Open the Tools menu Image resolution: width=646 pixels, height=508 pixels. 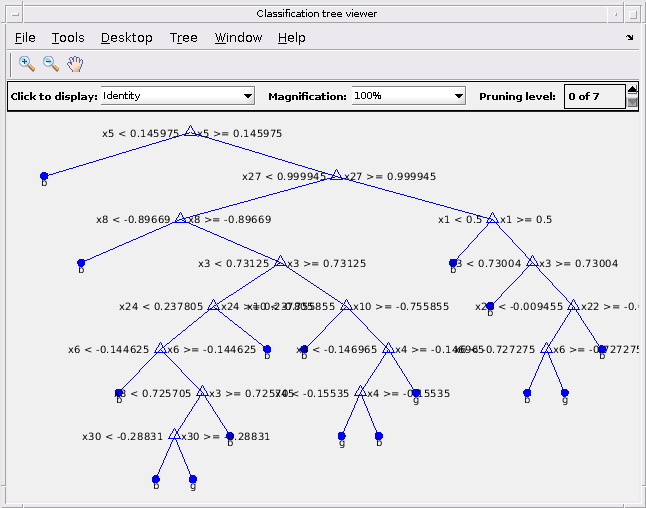coord(68,37)
